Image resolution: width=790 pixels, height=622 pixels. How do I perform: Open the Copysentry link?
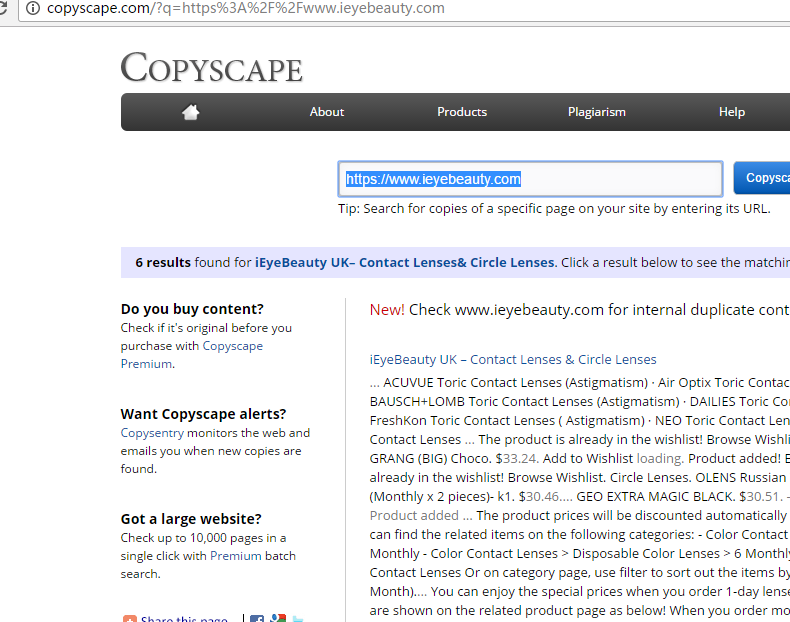click(x=152, y=433)
